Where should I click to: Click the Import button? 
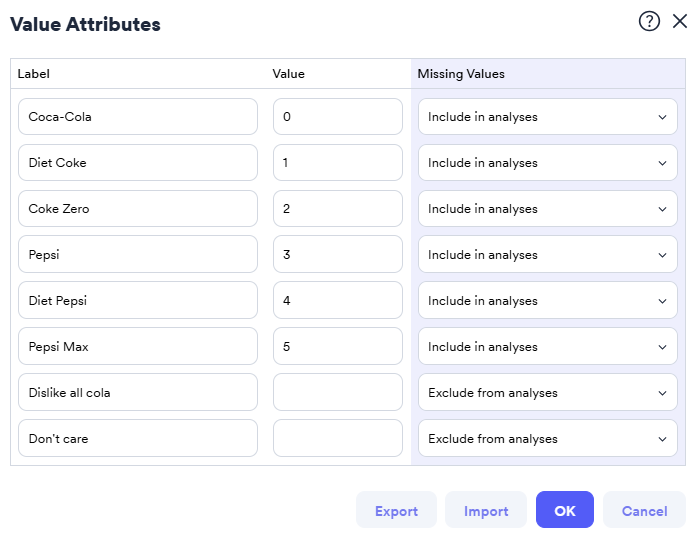pos(486,510)
